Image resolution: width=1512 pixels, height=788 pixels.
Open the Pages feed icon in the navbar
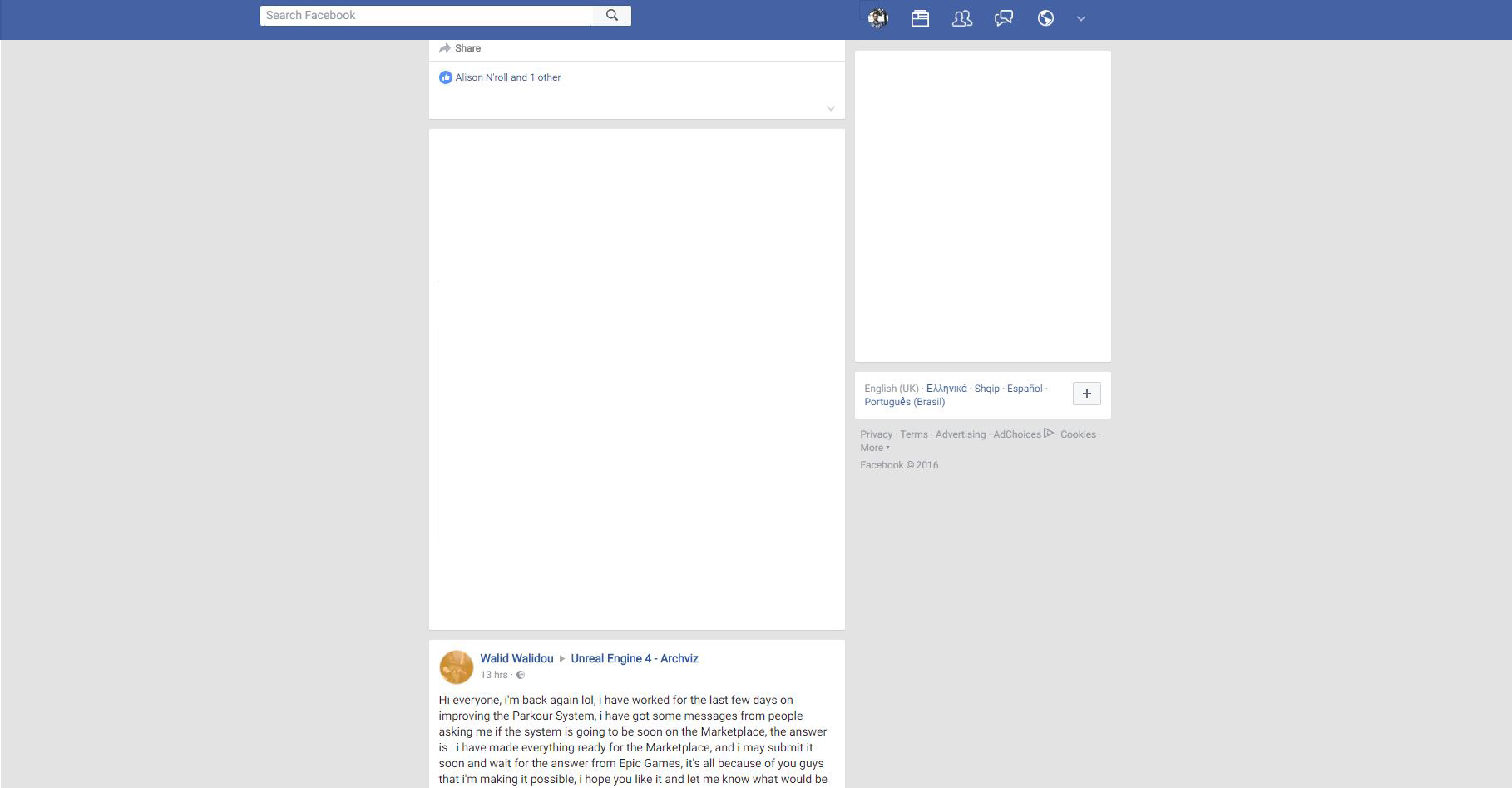pos(920,17)
